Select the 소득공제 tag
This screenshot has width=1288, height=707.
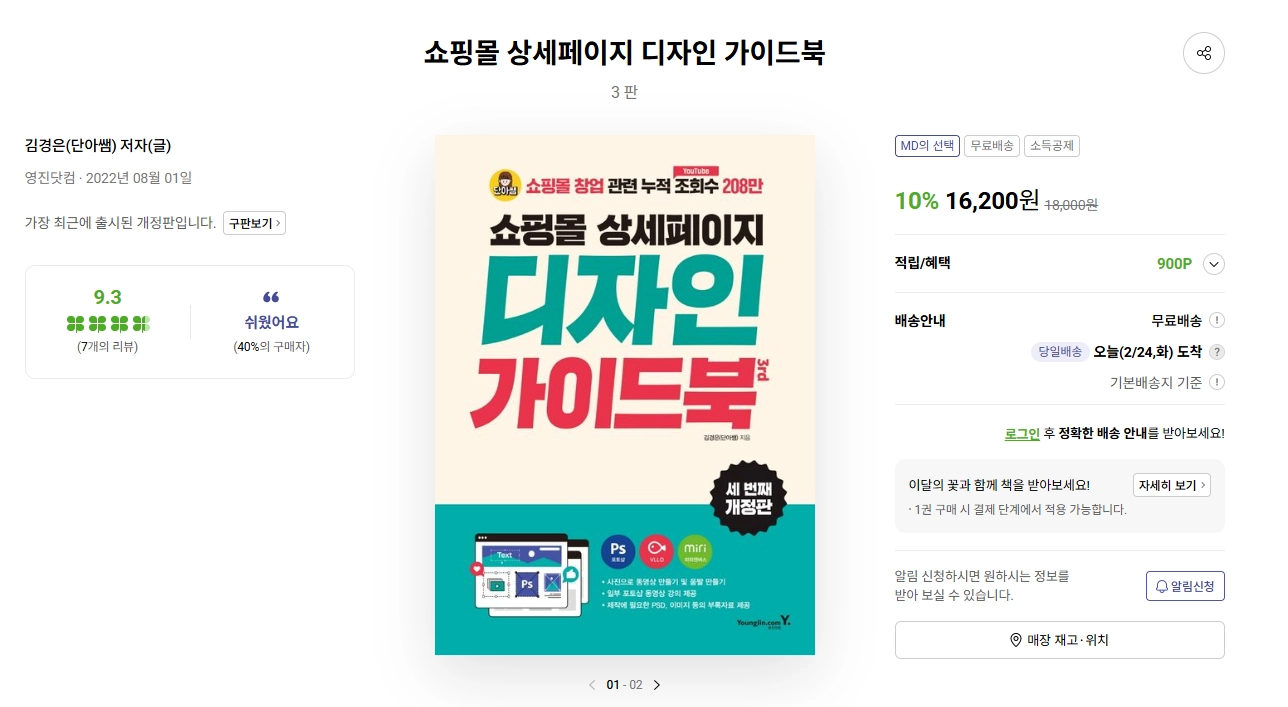click(x=1051, y=146)
